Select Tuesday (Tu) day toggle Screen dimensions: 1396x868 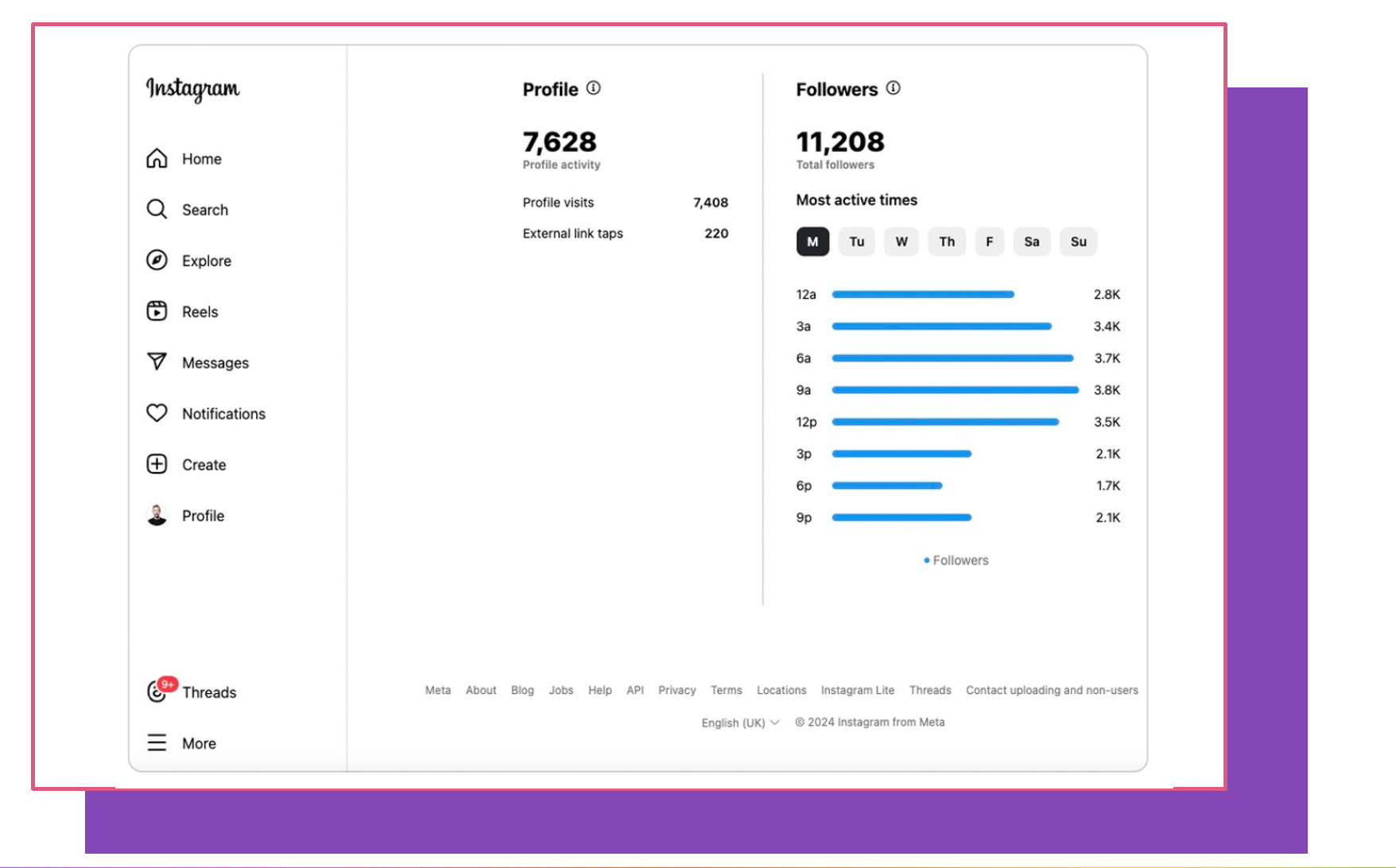click(x=856, y=242)
